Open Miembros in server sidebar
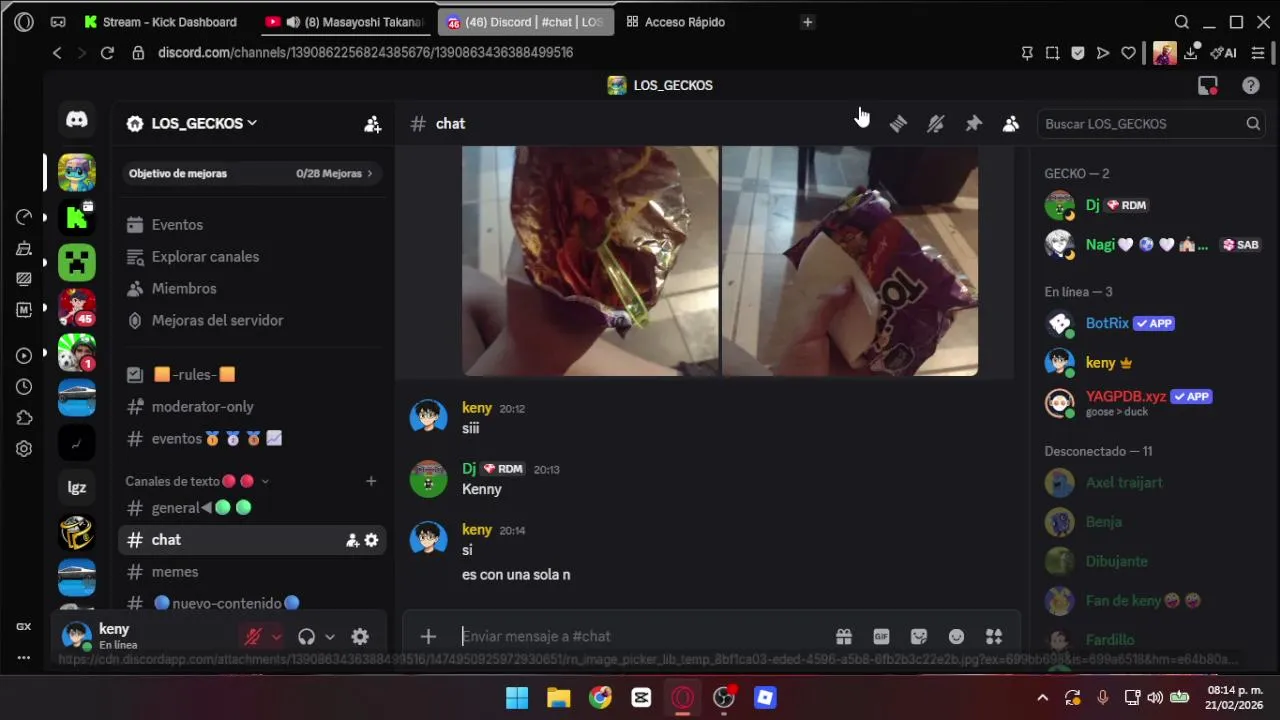 tap(250, 288)
